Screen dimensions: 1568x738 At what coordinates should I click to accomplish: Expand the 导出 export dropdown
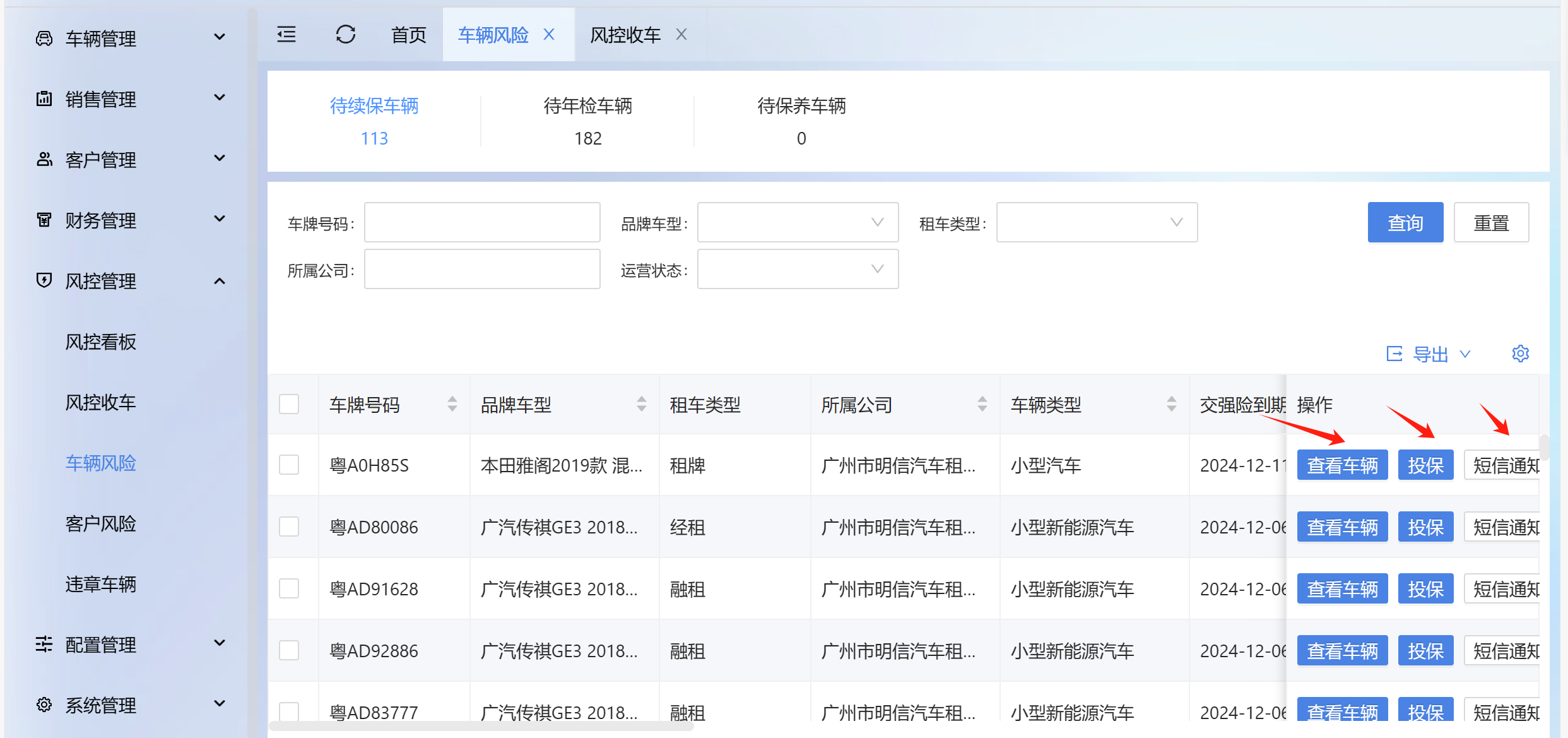(x=1430, y=354)
